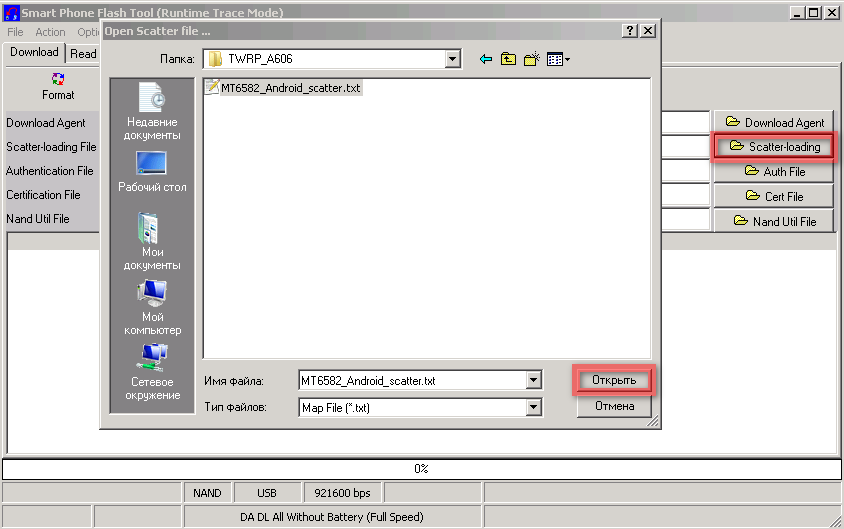
Task: Switch to the Download tab
Action: point(34,52)
